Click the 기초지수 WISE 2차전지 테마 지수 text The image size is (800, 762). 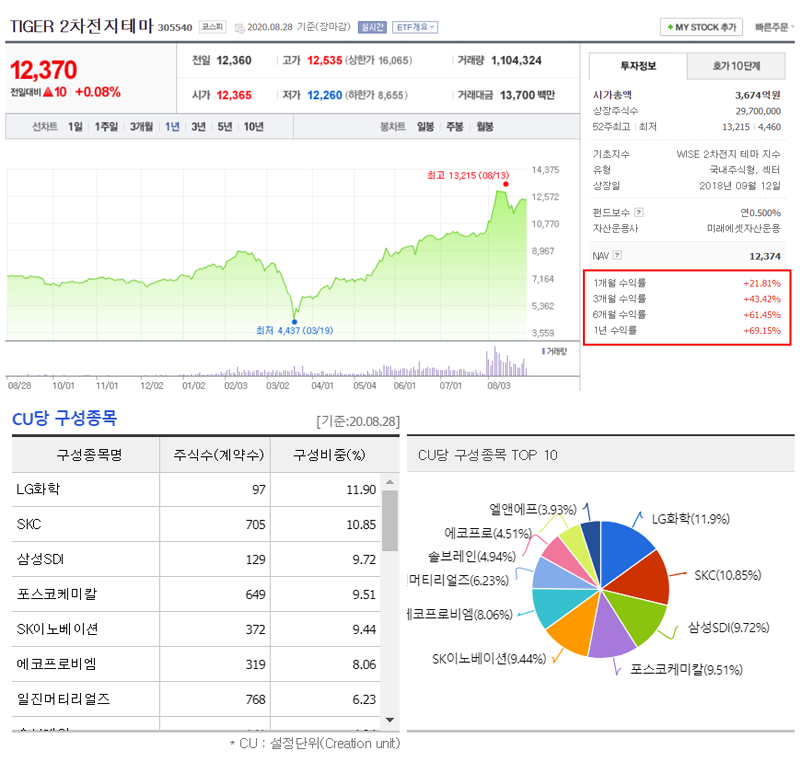tap(728, 154)
